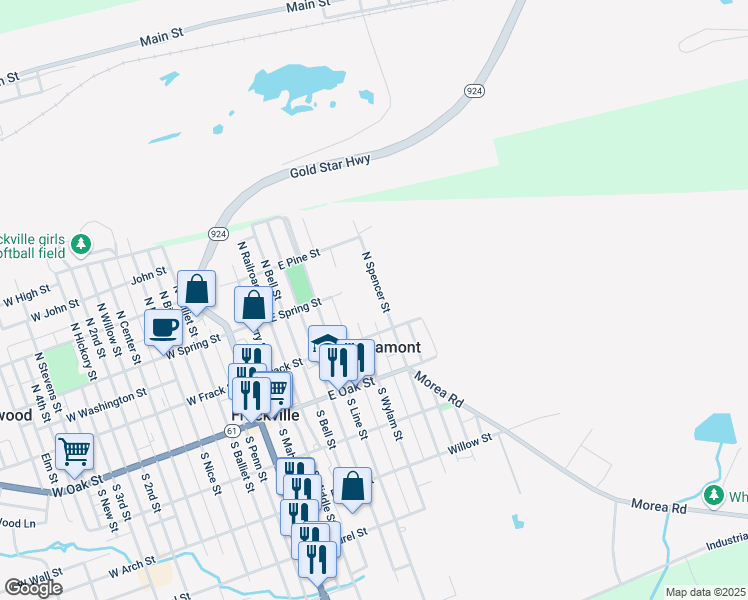Select the shopping bag marker east of S Line St
Image resolution: width=748 pixels, height=600 pixels.
tap(352, 489)
